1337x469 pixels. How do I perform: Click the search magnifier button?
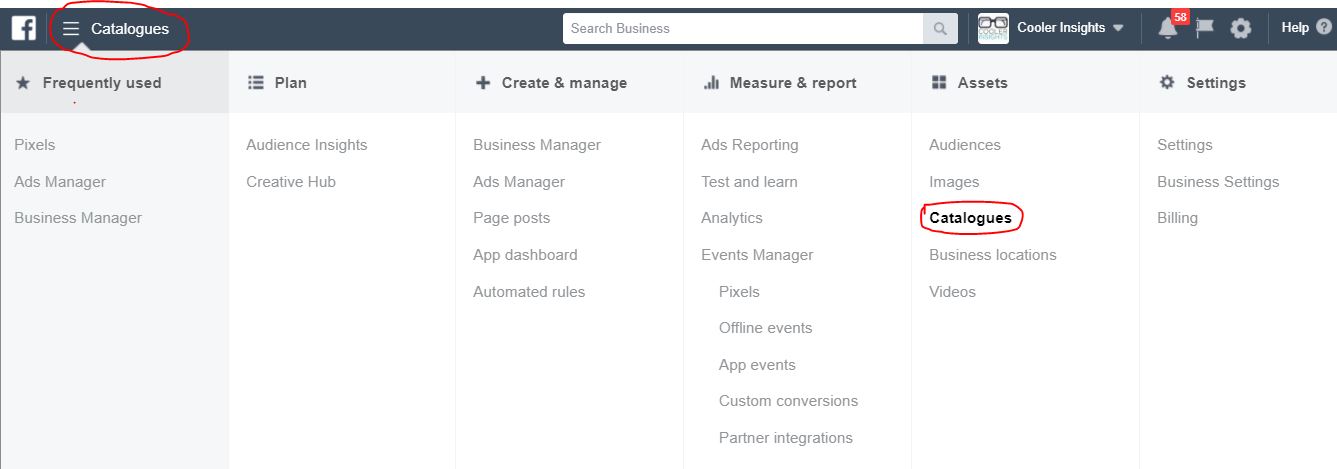[x=940, y=29]
